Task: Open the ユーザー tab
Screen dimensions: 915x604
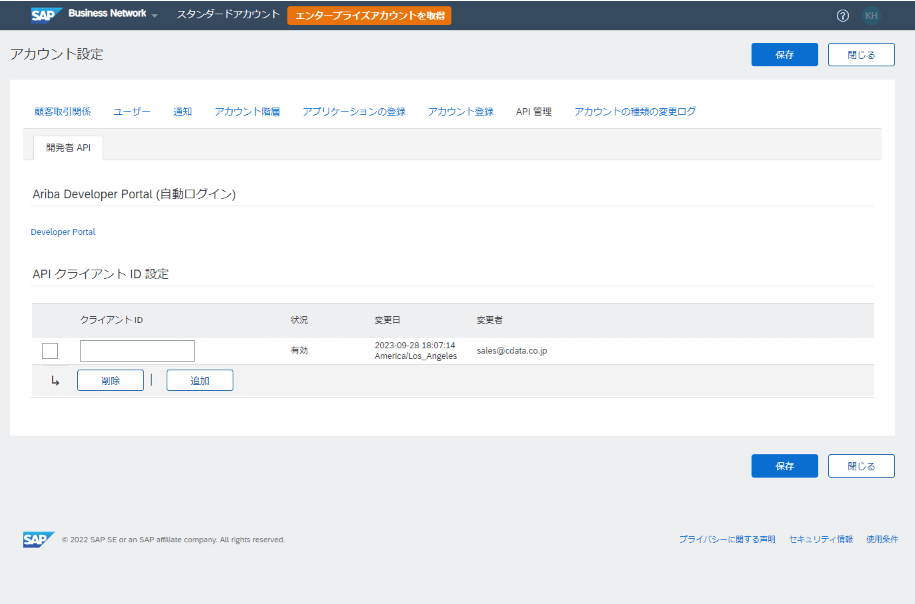Action: 132,111
